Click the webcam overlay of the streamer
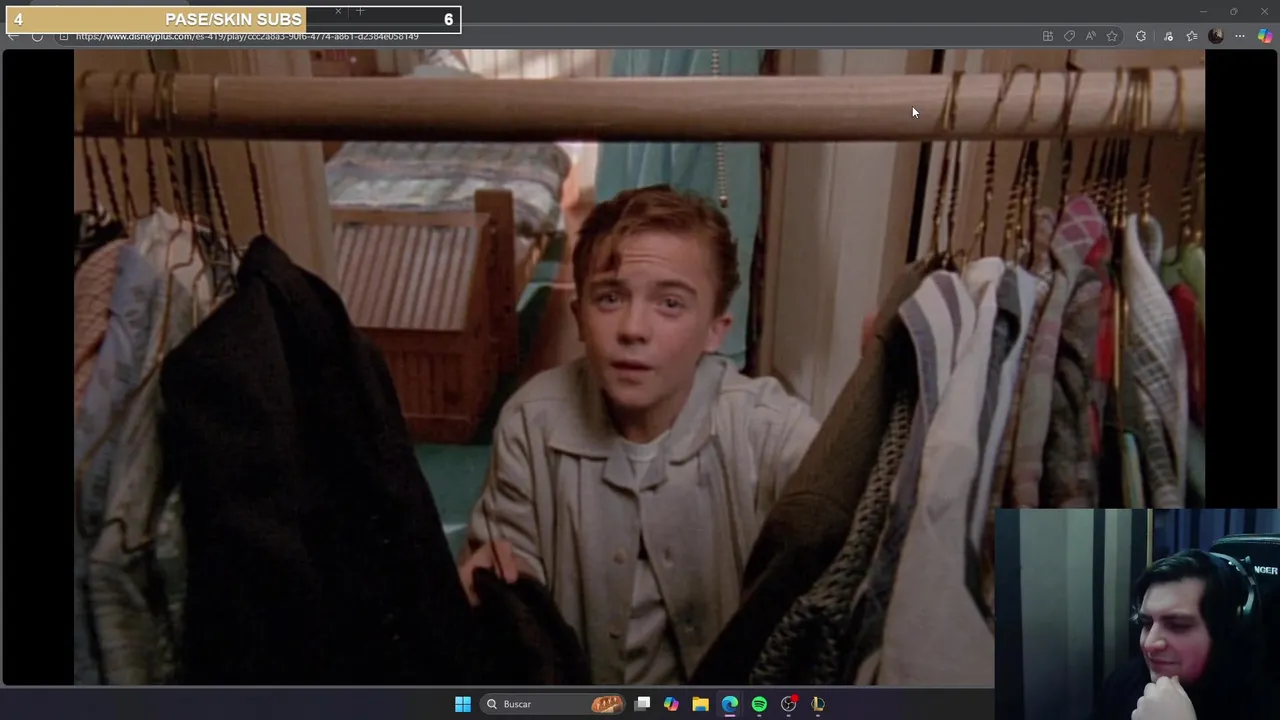Image resolution: width=1280 pixels, height=720 pixels. coord(1137,614)
